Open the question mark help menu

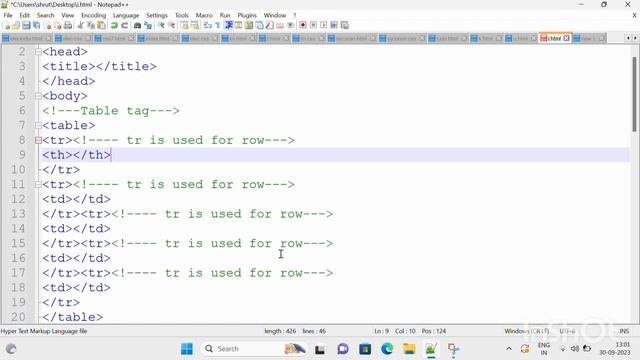coord(294,15)
